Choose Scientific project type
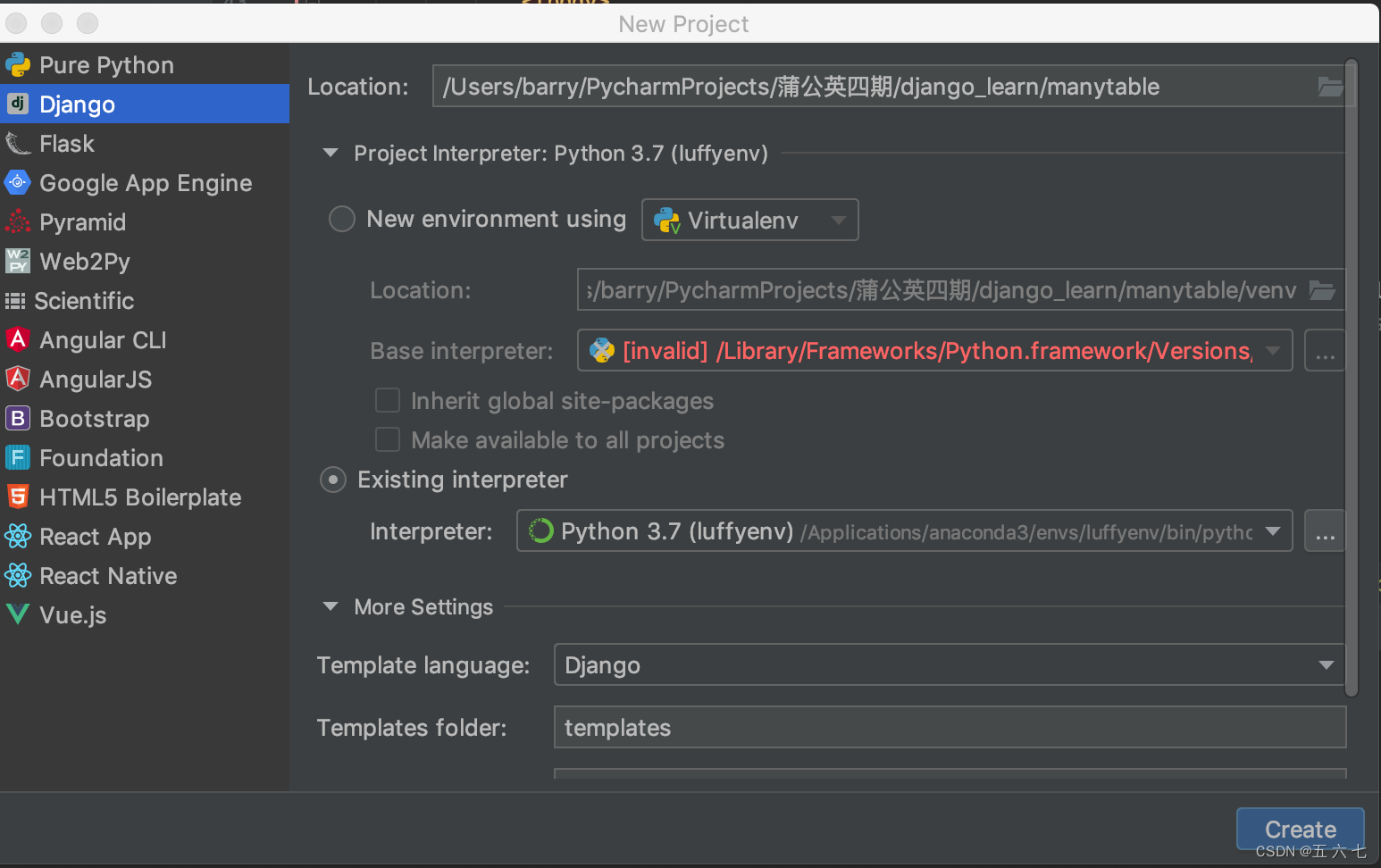This screenshot has height=868, width=1381. point(145,300)
